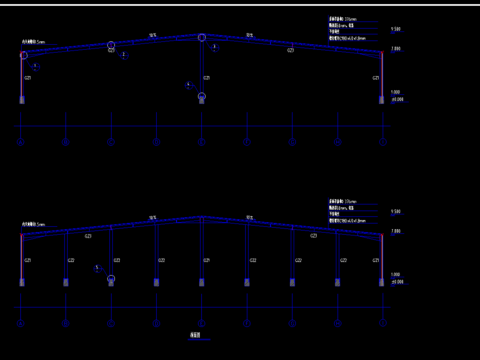
Task: Click the ±0.000 elevation mark in lower drawing
Action: coord(398,283)
